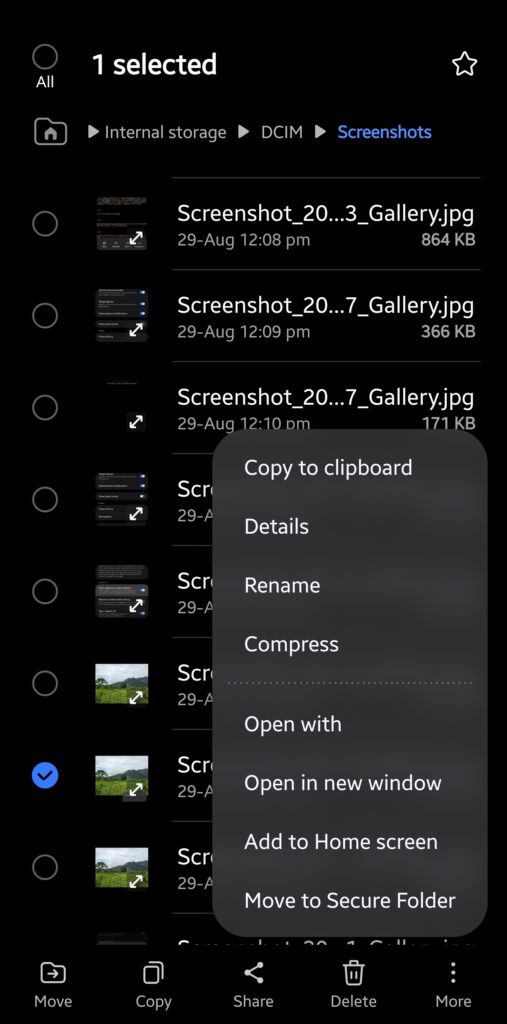This screenshot has width=507, height=1024.
Task: Open the home folder icon in breadcrumb
Action: [x=50, y=133]
